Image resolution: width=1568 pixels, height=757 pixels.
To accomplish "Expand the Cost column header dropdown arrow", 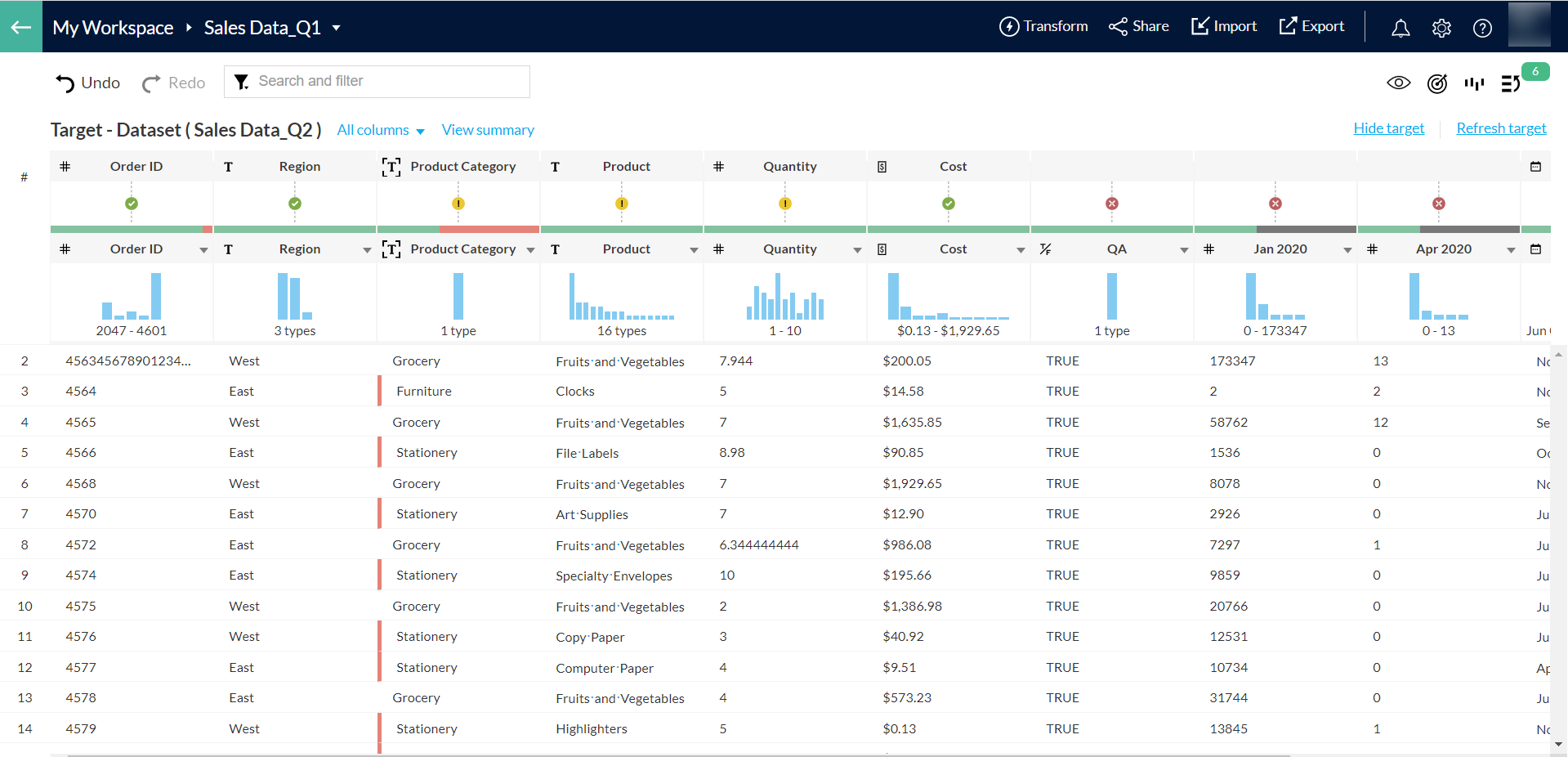I will (1021, 249).
